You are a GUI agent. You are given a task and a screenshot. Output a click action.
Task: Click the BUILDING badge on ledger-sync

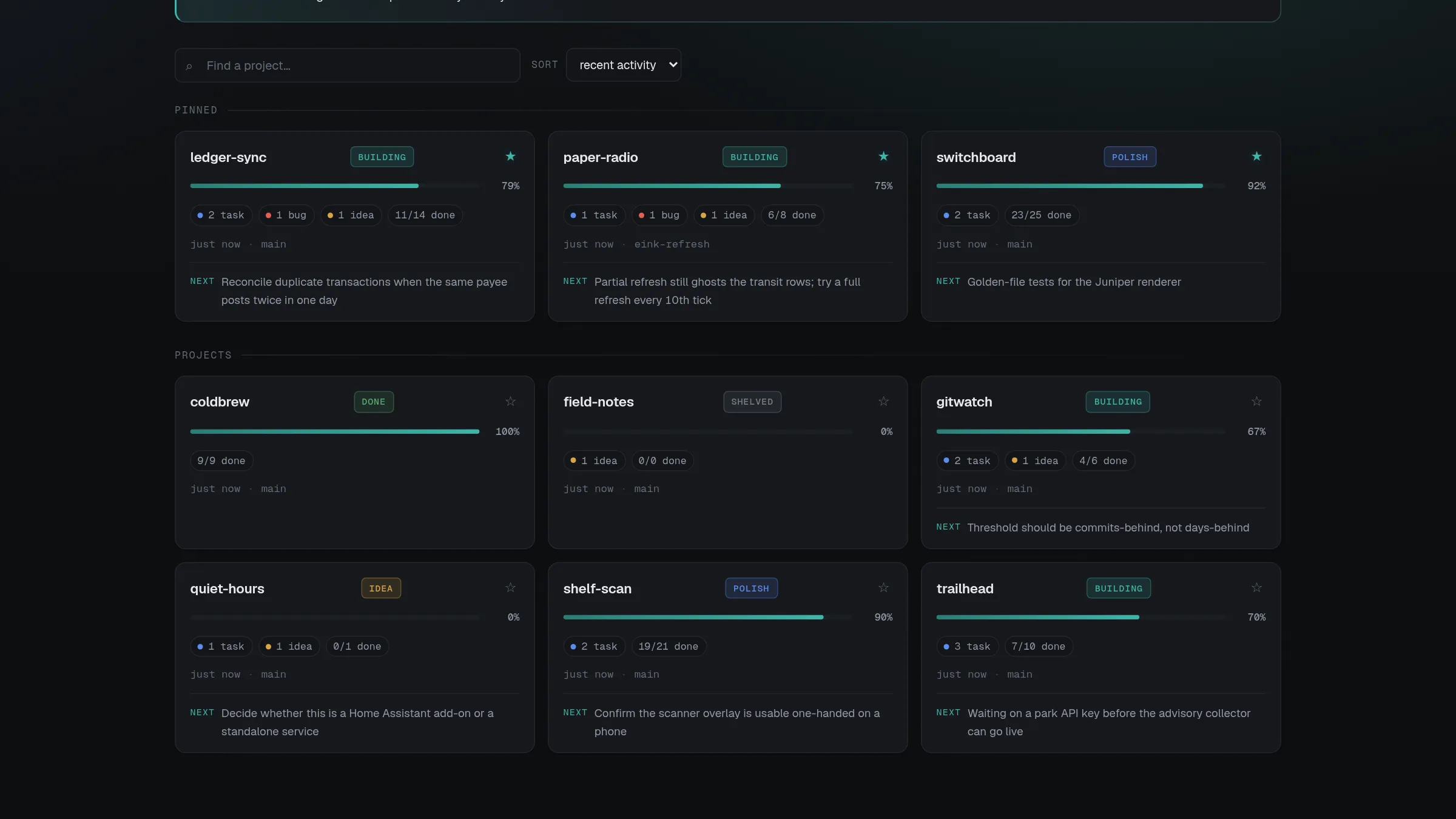point(382,157)
